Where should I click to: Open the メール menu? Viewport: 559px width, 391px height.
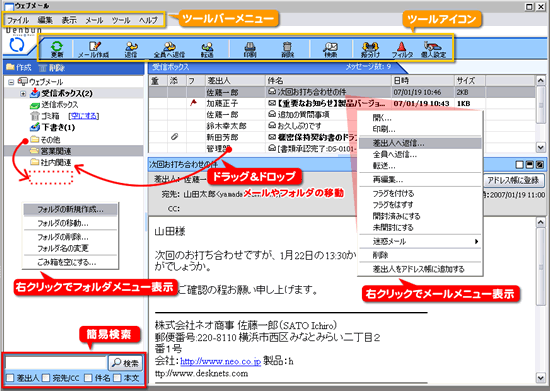click(x=94, y=20)
